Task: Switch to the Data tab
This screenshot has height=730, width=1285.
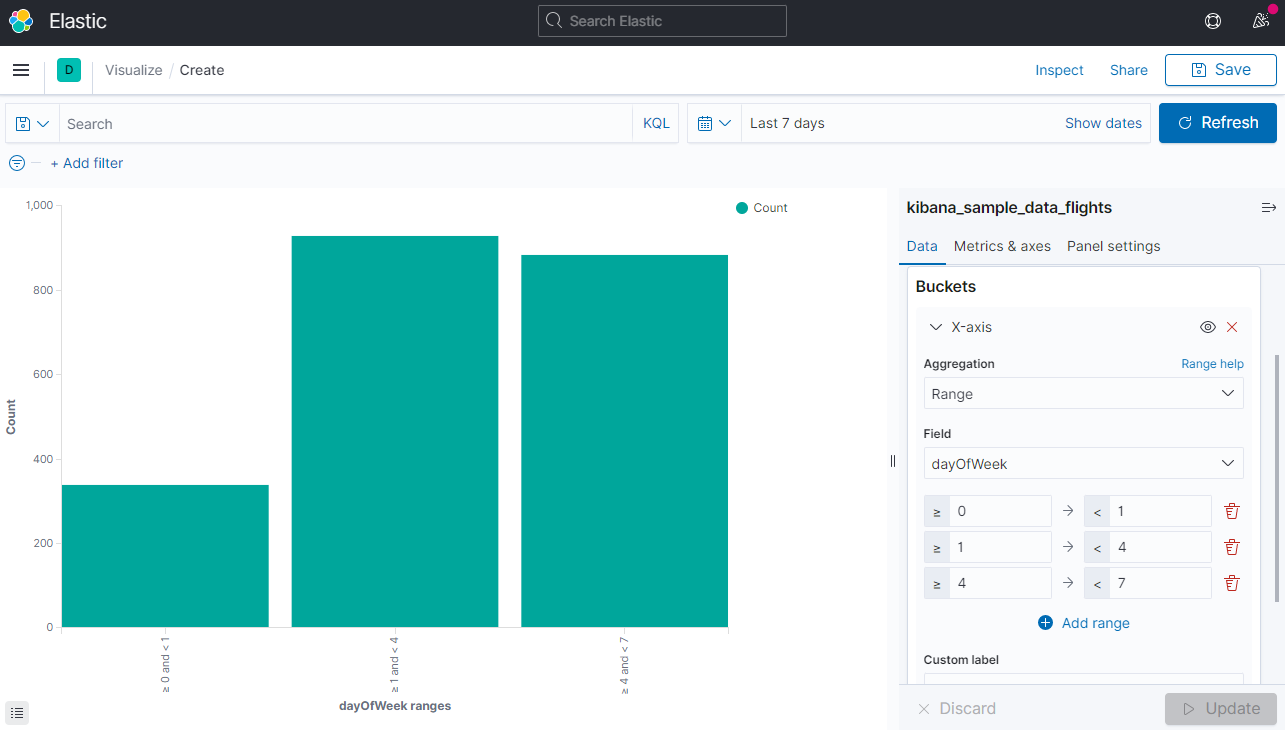Action: (x=922, y=246)
